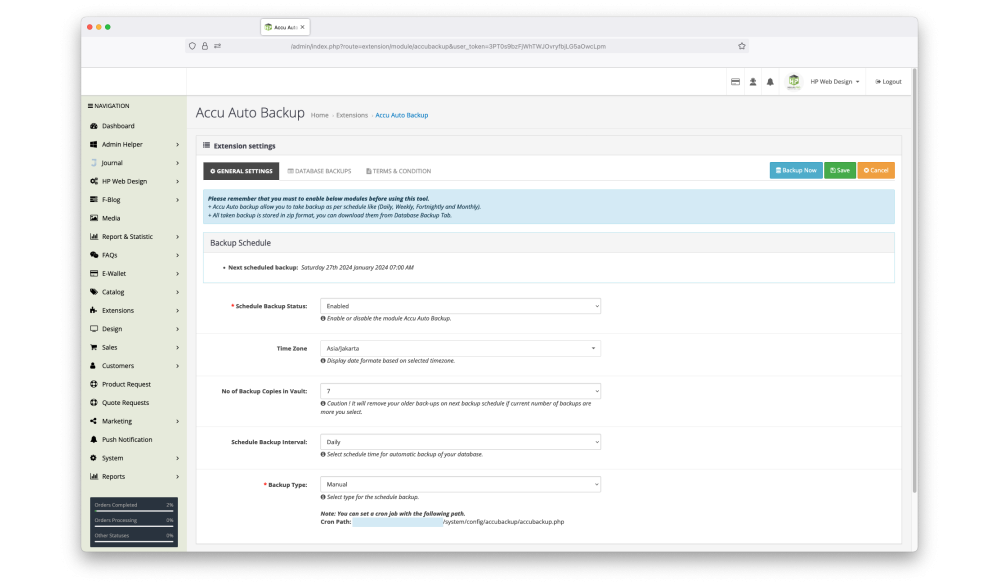Click the Media image icon in sidebar
The height and width of the screenshot is (585, 1000).
click(x=93, y=218)
